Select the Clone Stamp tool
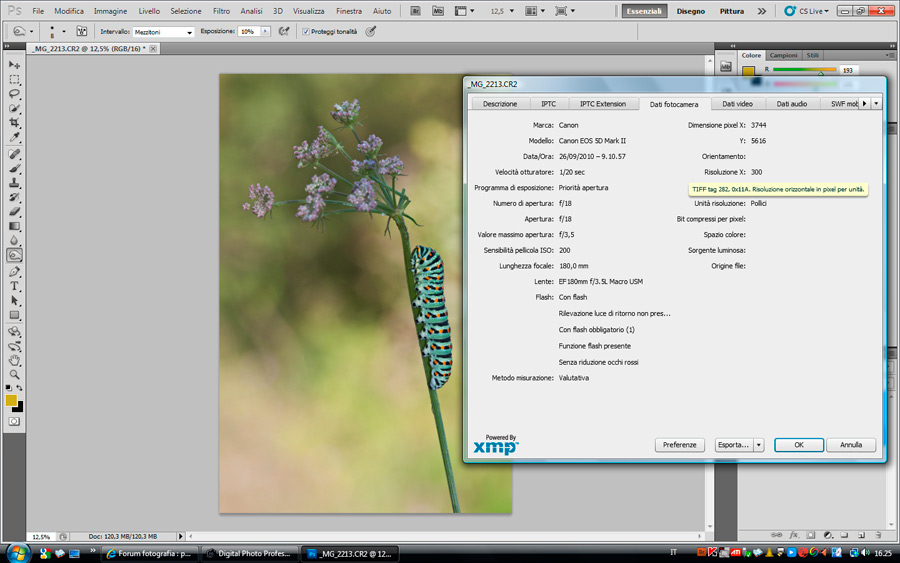 coord(15,184)
